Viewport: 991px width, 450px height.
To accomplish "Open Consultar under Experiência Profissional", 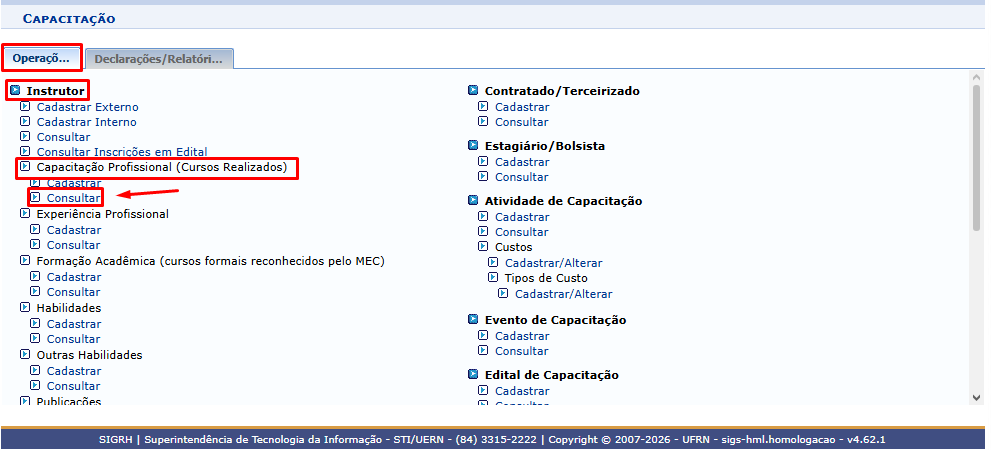I will coord(73,245).
